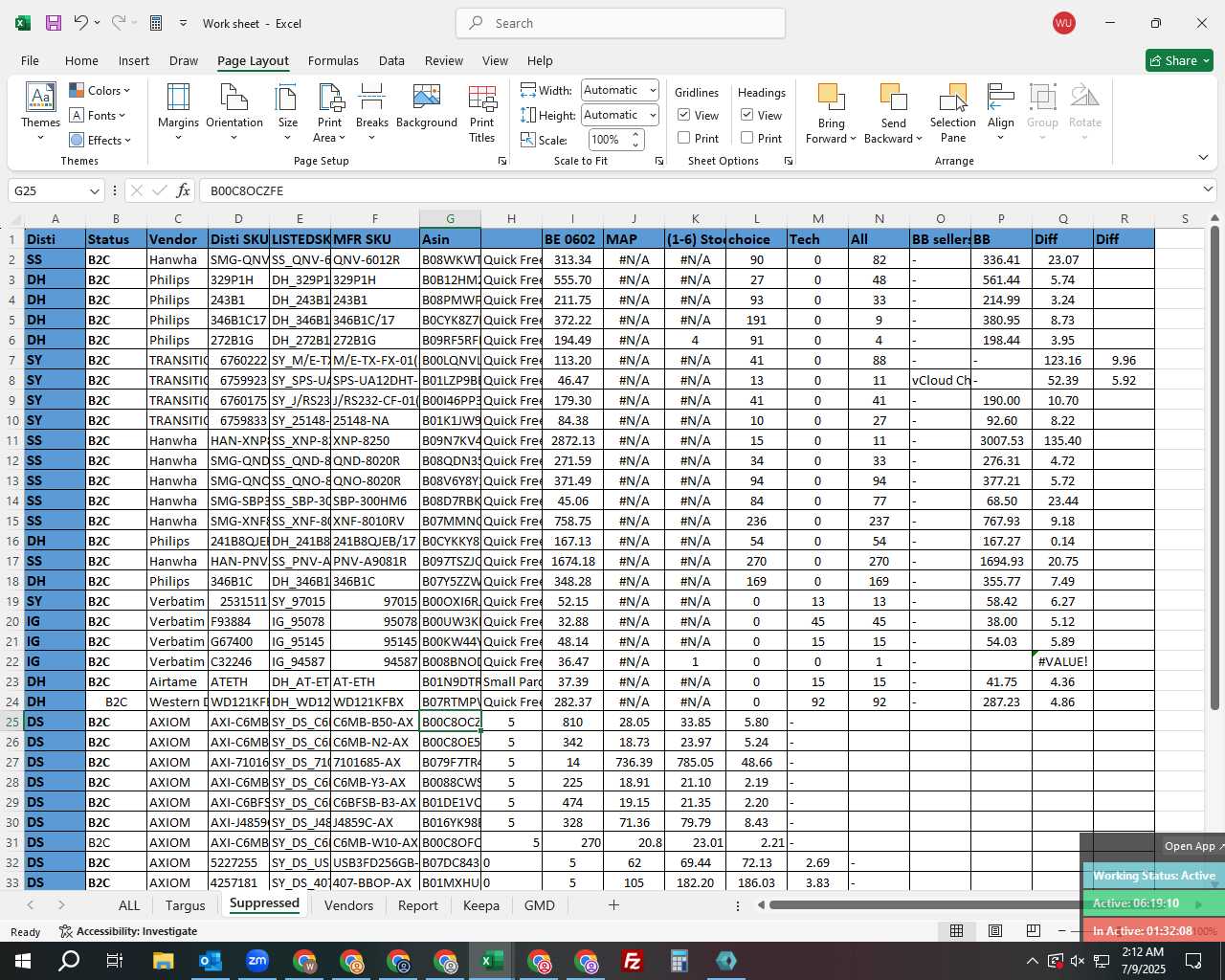Open File Explorer from the taskbar
Viewport: 1225px width, 980px height.
pyautogui.click(x=163, y=961)
